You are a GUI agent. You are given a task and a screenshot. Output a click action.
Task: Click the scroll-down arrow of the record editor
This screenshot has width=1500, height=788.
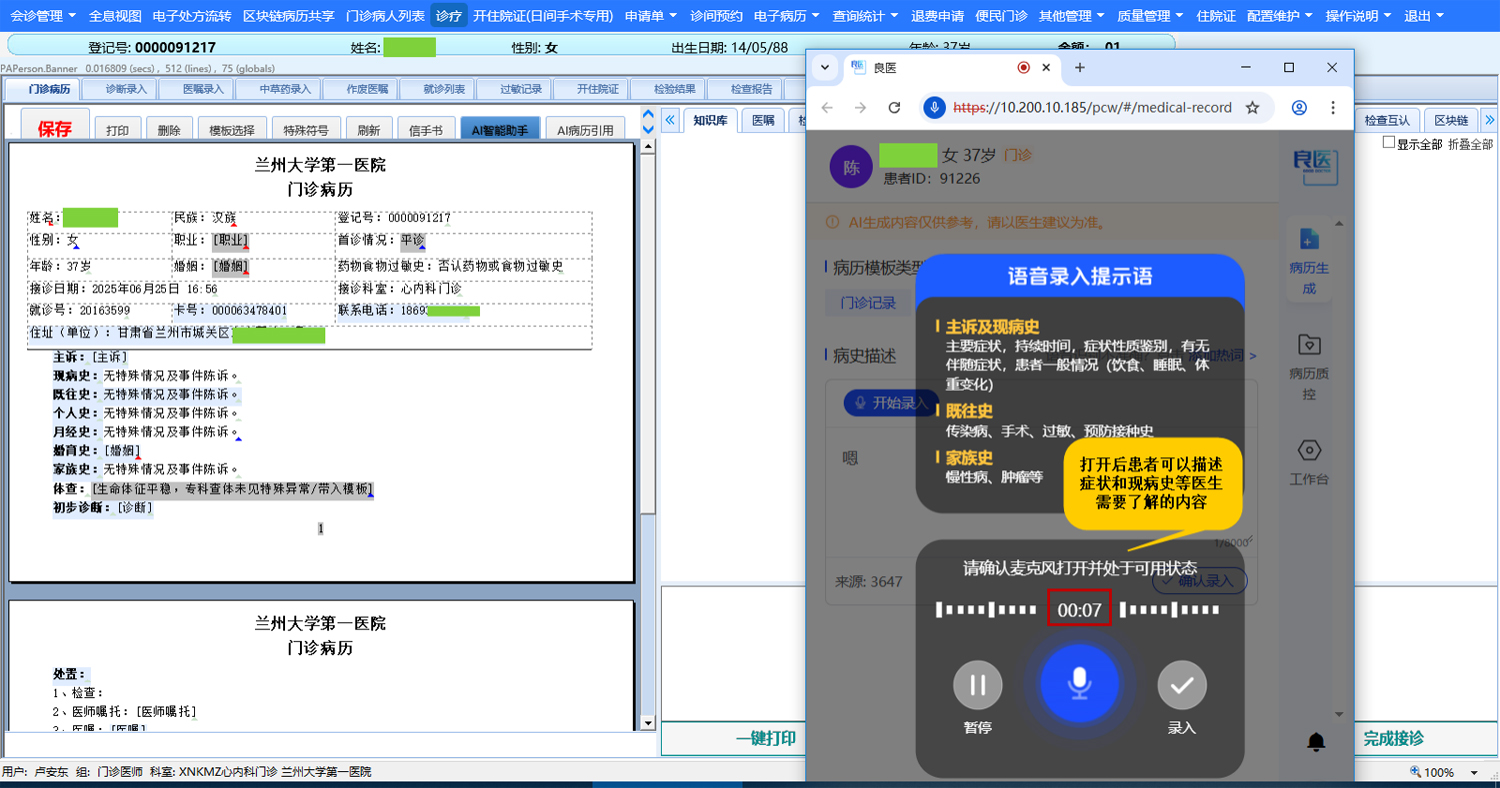647,722
